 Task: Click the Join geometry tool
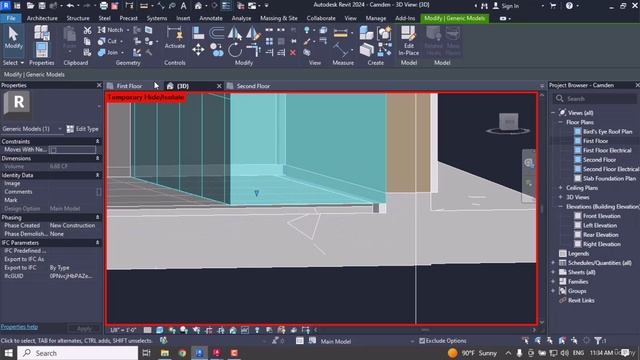(108, 52)
